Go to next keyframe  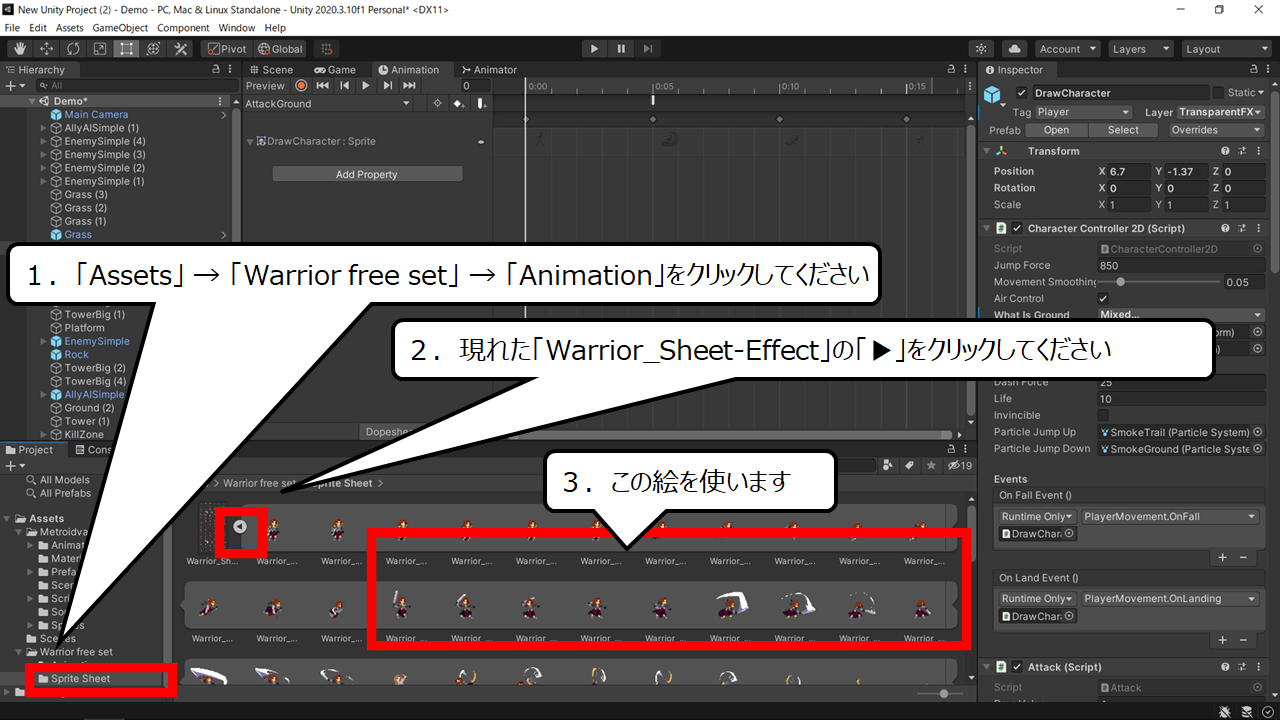click(x=388, y=86)
